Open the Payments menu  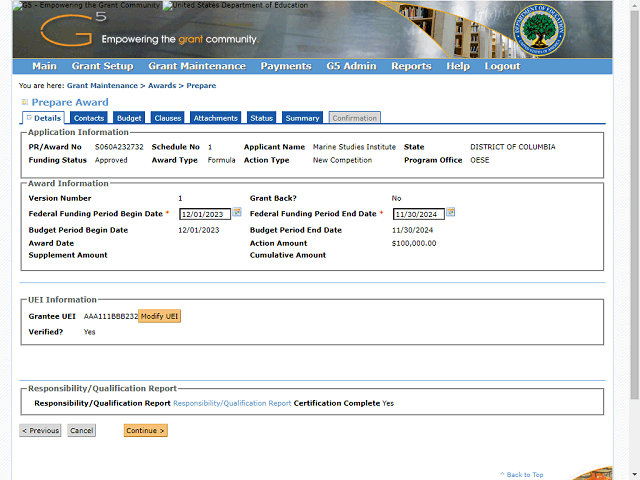285,66
